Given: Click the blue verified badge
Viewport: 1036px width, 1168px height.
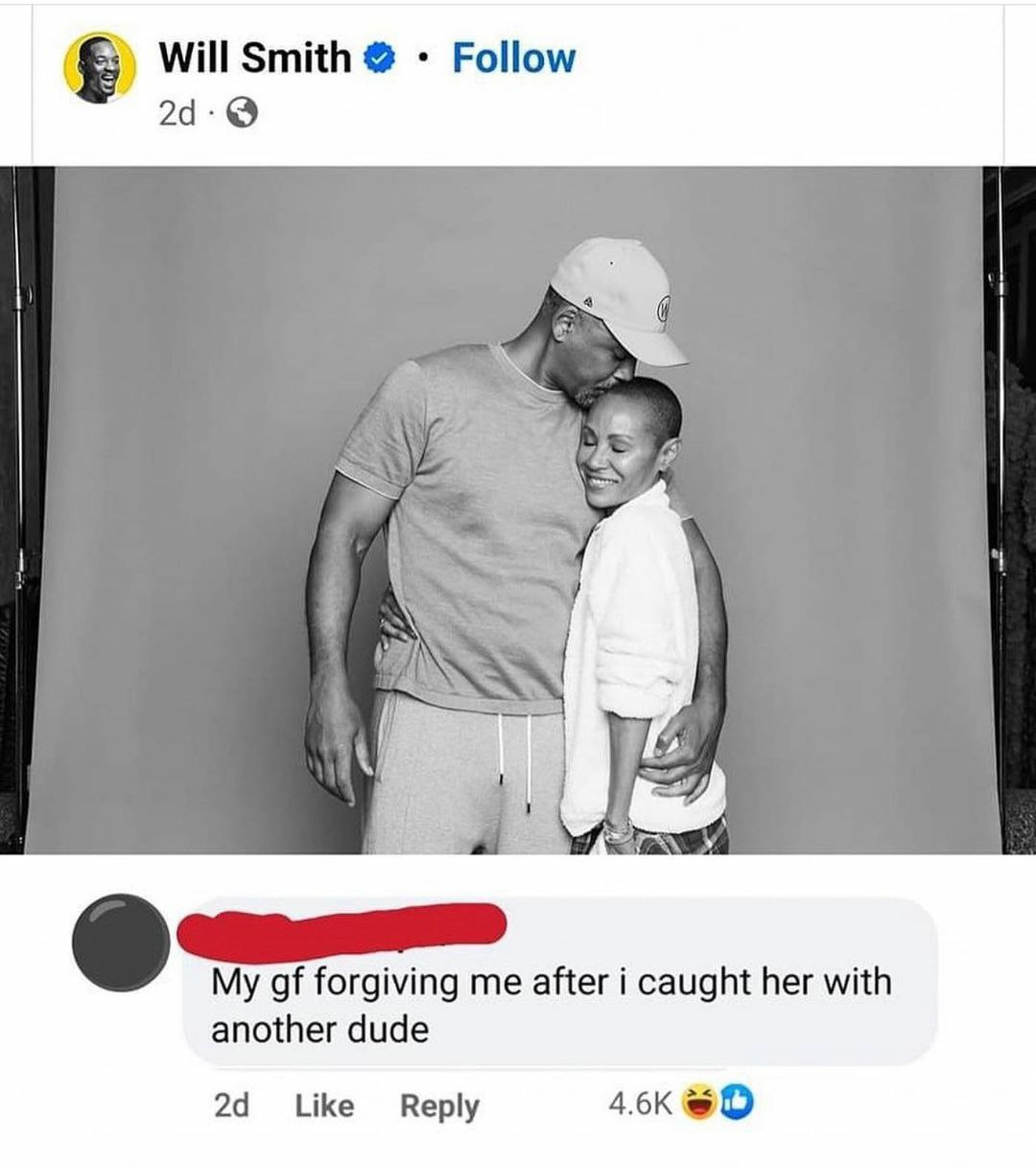Looking at the screenshot, I should pyautogui.click(x=378, y=59).
